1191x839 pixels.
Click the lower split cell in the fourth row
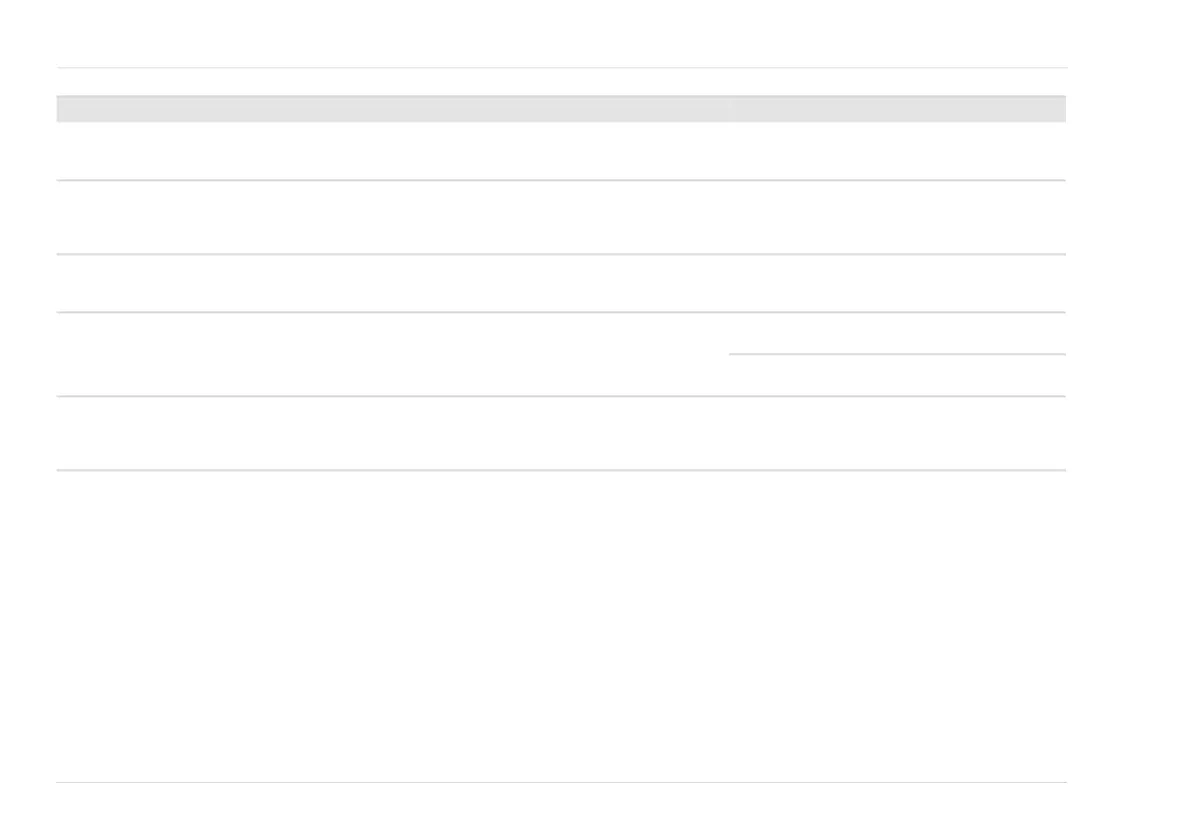pos(897,375)
